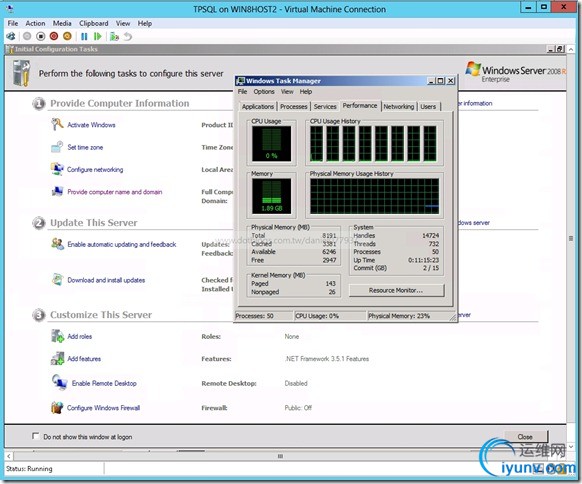Viewport: 582px width, 484px height.
Task: Click the Set time zone icon
Action: coord(57,147)
